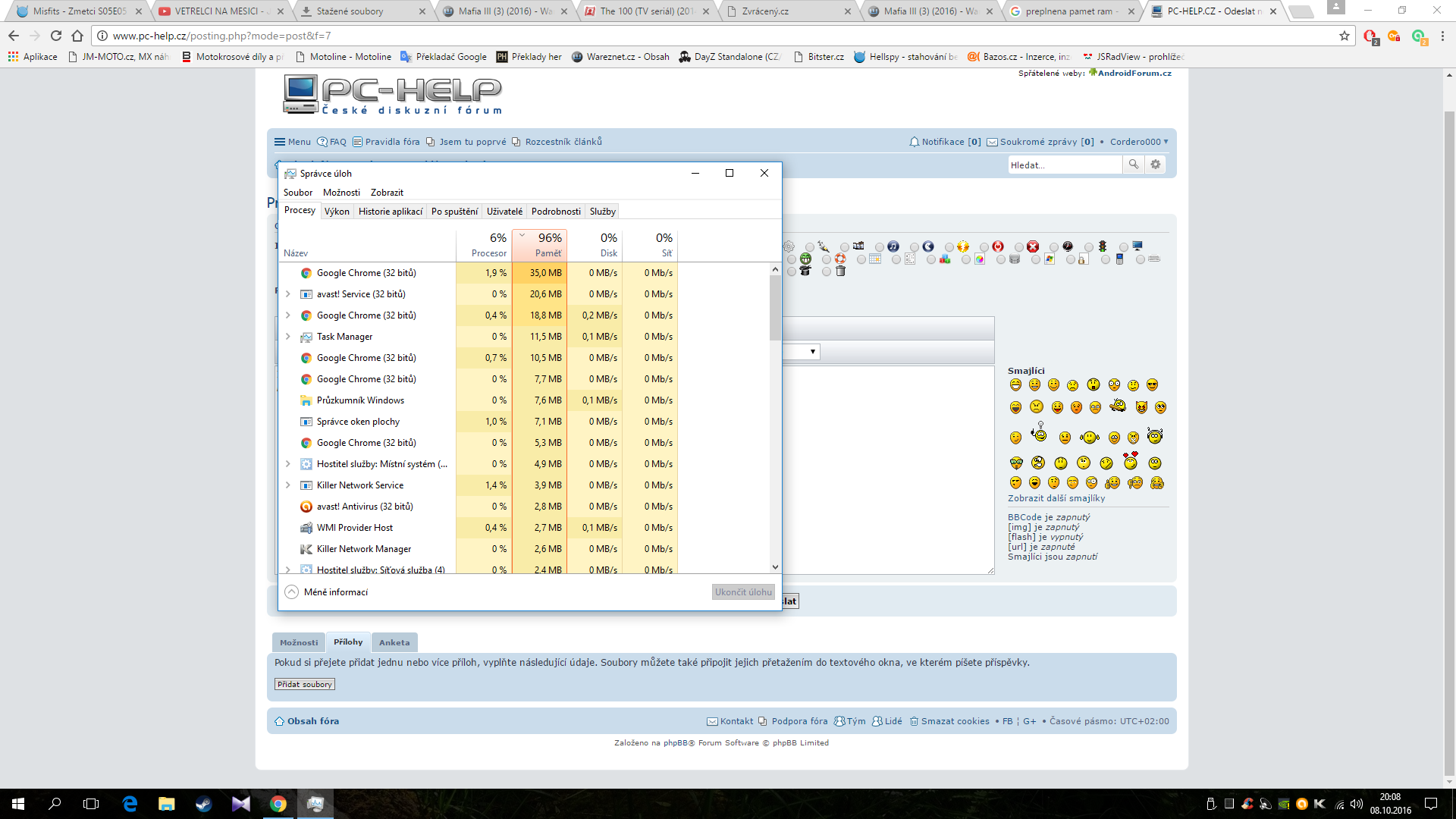Screen dimensions: 1456x819
Task: Switch to the Výkon tab
Action: (337, 212)
